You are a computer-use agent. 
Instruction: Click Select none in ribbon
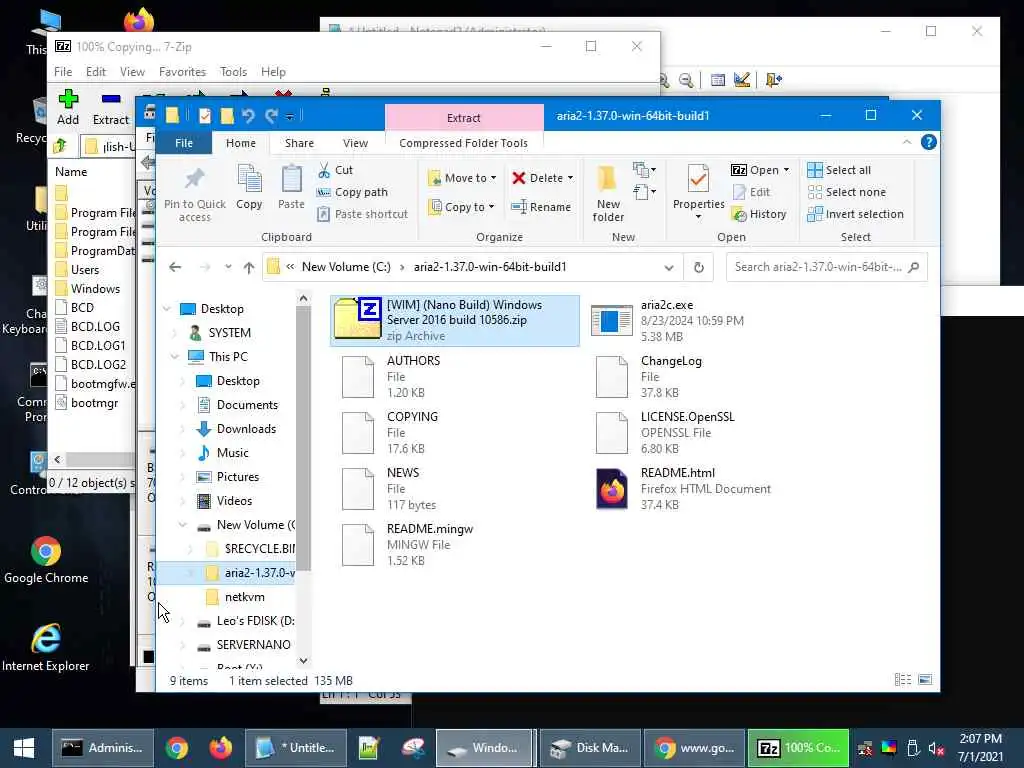847,192
